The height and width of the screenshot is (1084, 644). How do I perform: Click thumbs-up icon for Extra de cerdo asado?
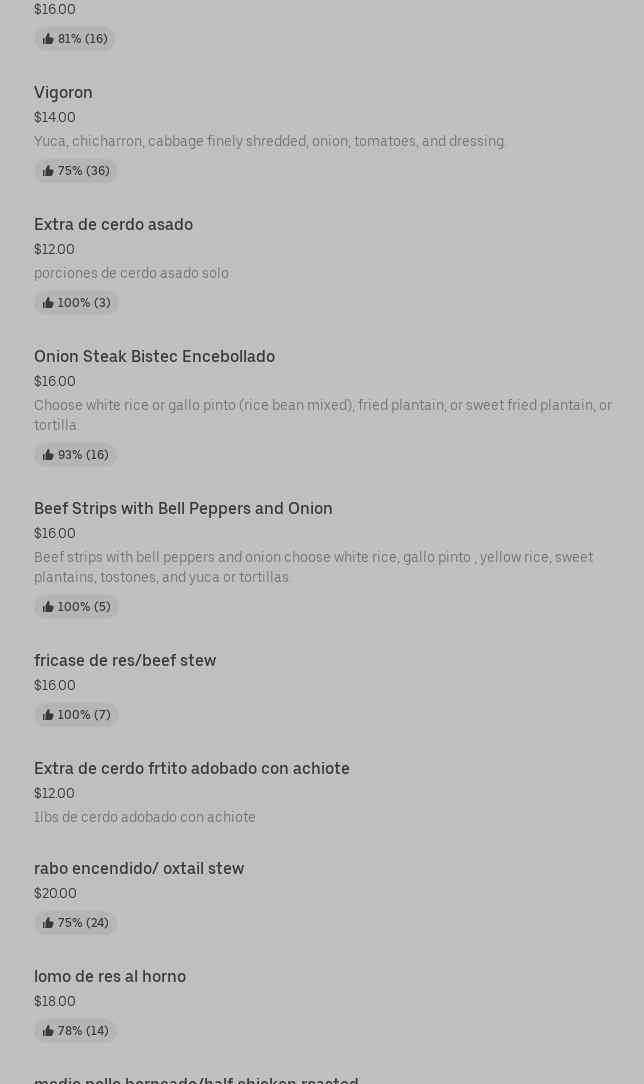point(48,303)
